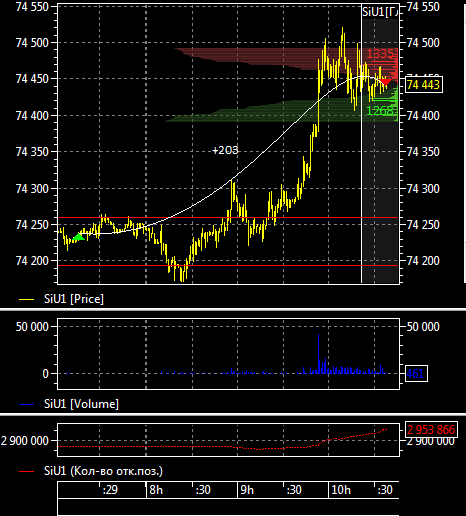Click the white vertical cursor line on chart
Image resolution: width=466 pixels, height=516 pixels.
[361, 143]
